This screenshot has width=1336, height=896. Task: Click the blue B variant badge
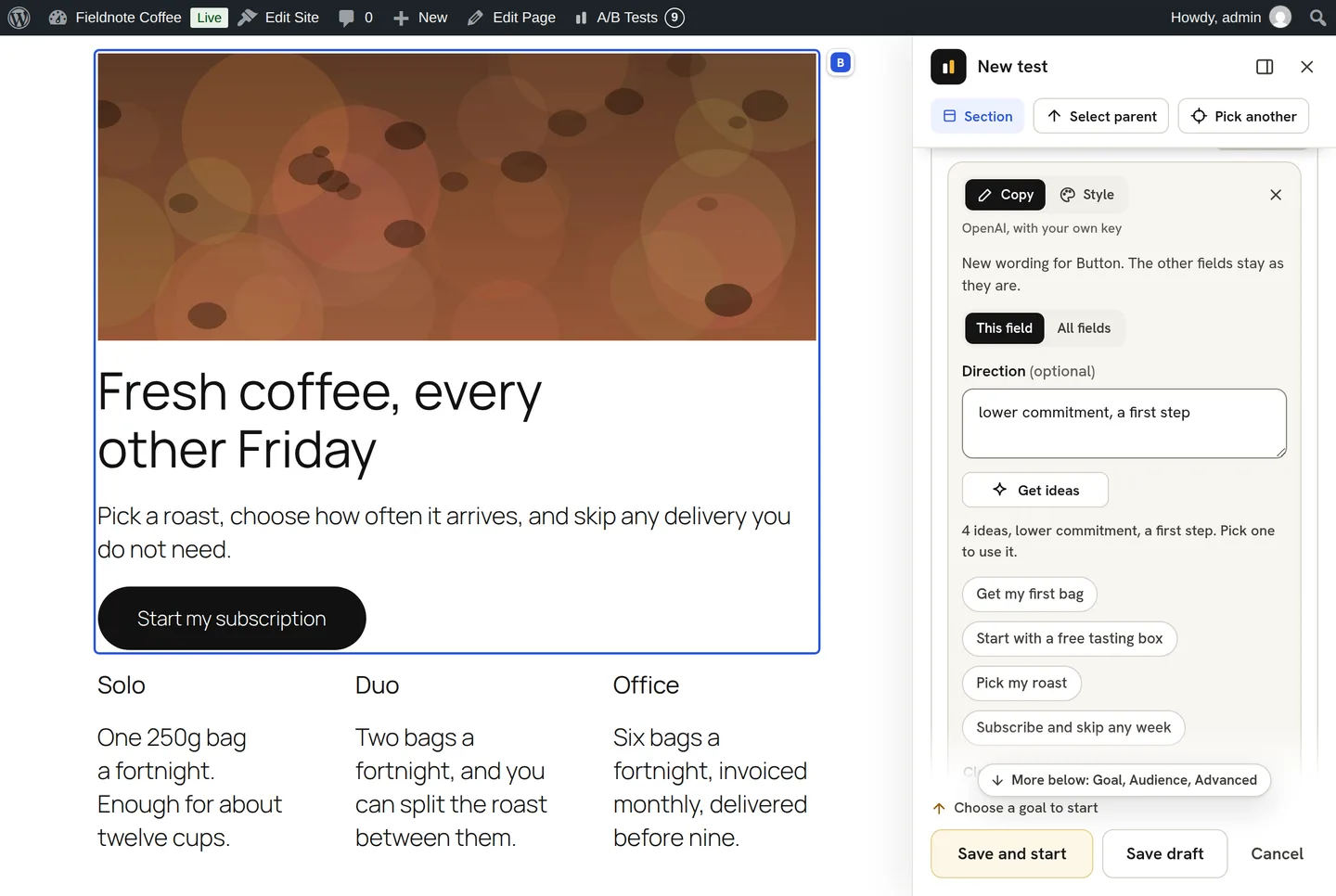tap(841, 63)
